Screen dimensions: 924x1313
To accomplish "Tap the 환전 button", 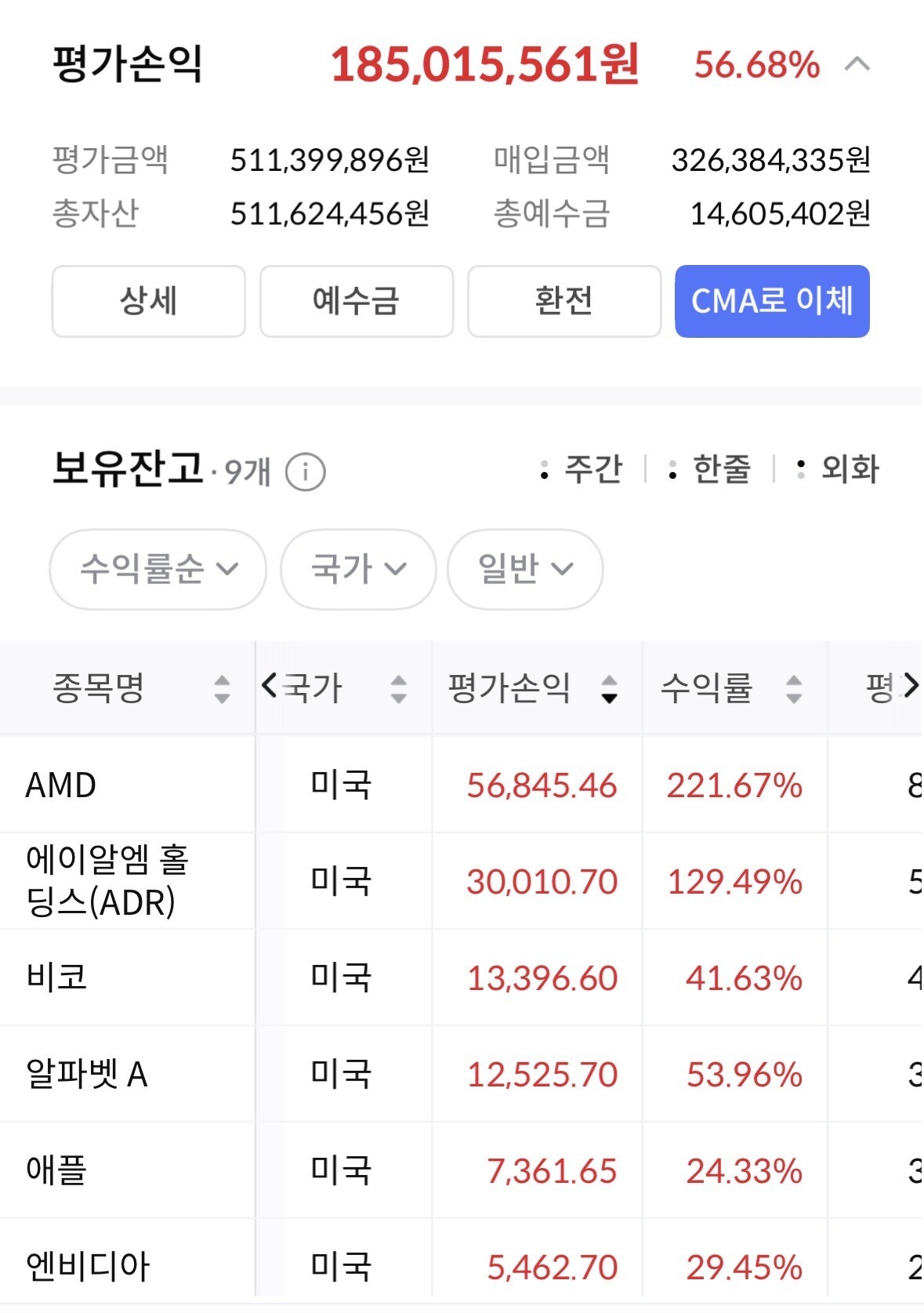I will click(564, 302).
